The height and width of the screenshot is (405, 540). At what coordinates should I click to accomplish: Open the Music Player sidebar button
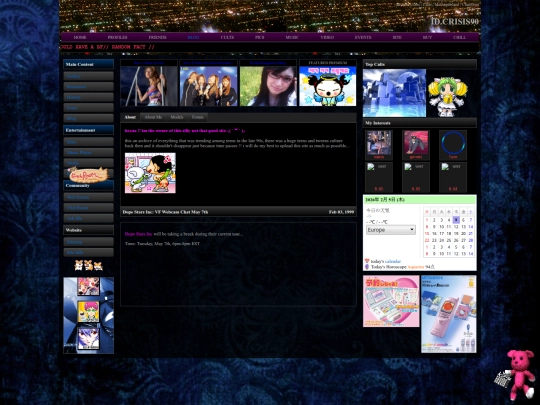click(x=89, y=152)
